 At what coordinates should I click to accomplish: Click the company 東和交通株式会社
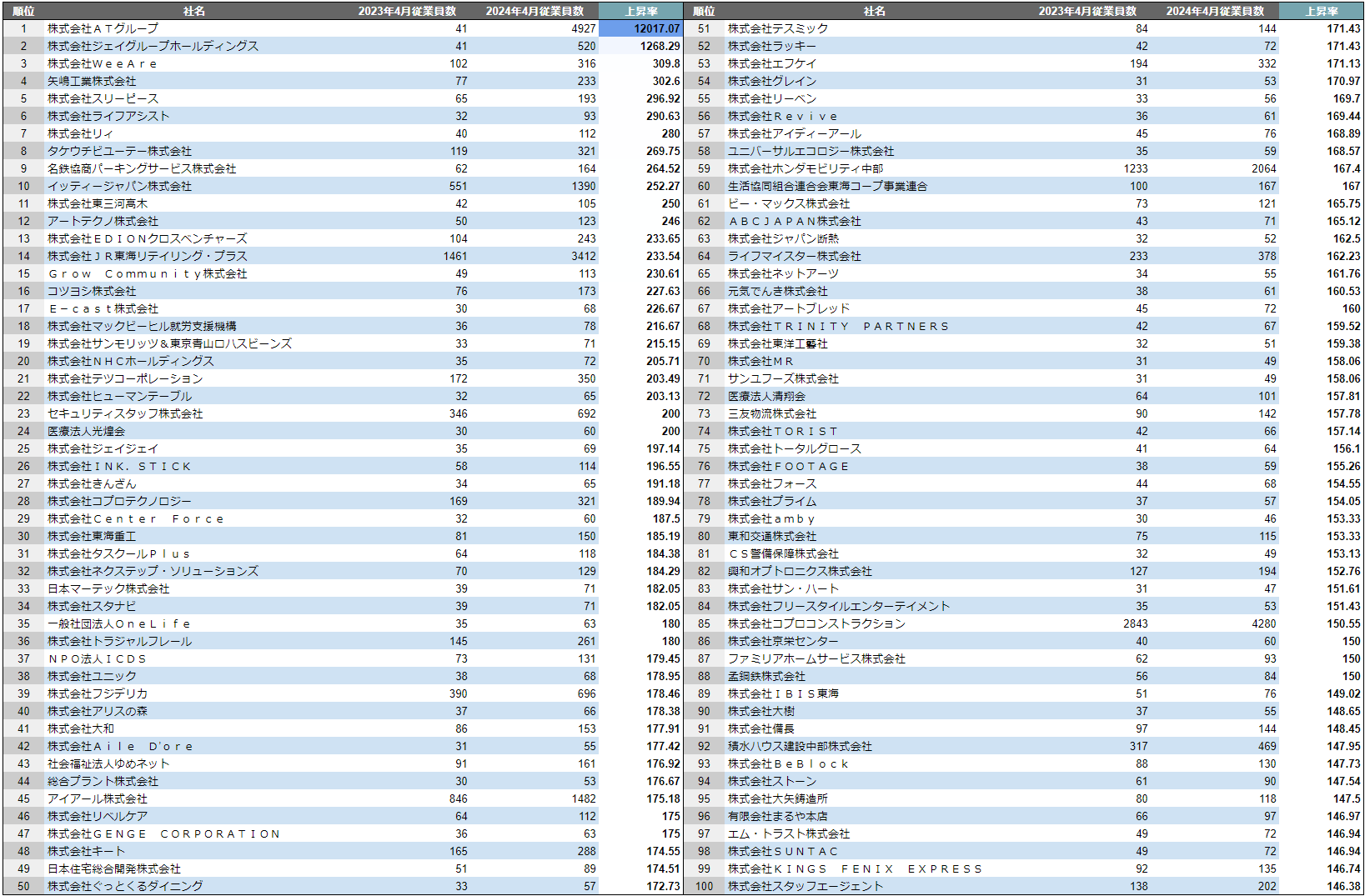pos(772,536)
